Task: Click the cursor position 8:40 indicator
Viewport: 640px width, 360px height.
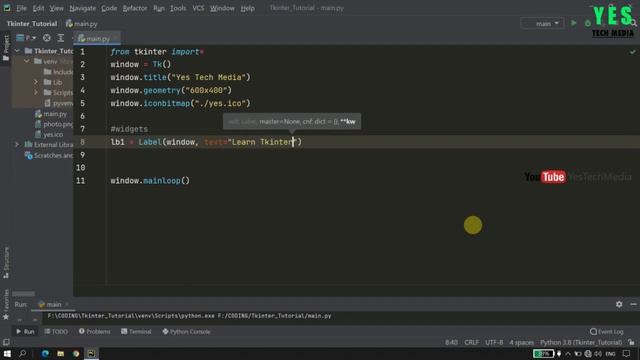Action: point(451,342)
